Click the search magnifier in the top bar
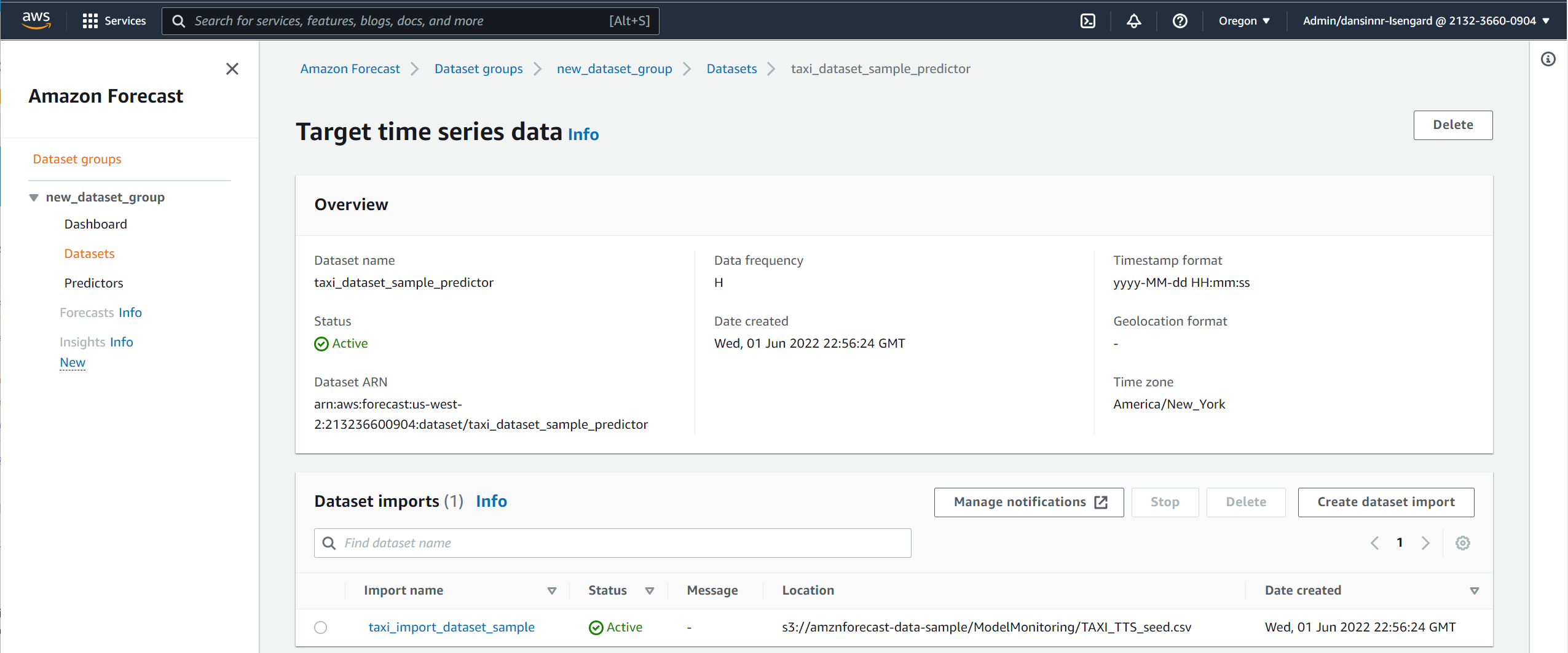Viewport: 1568px width, 653px height. pos(178,21)
